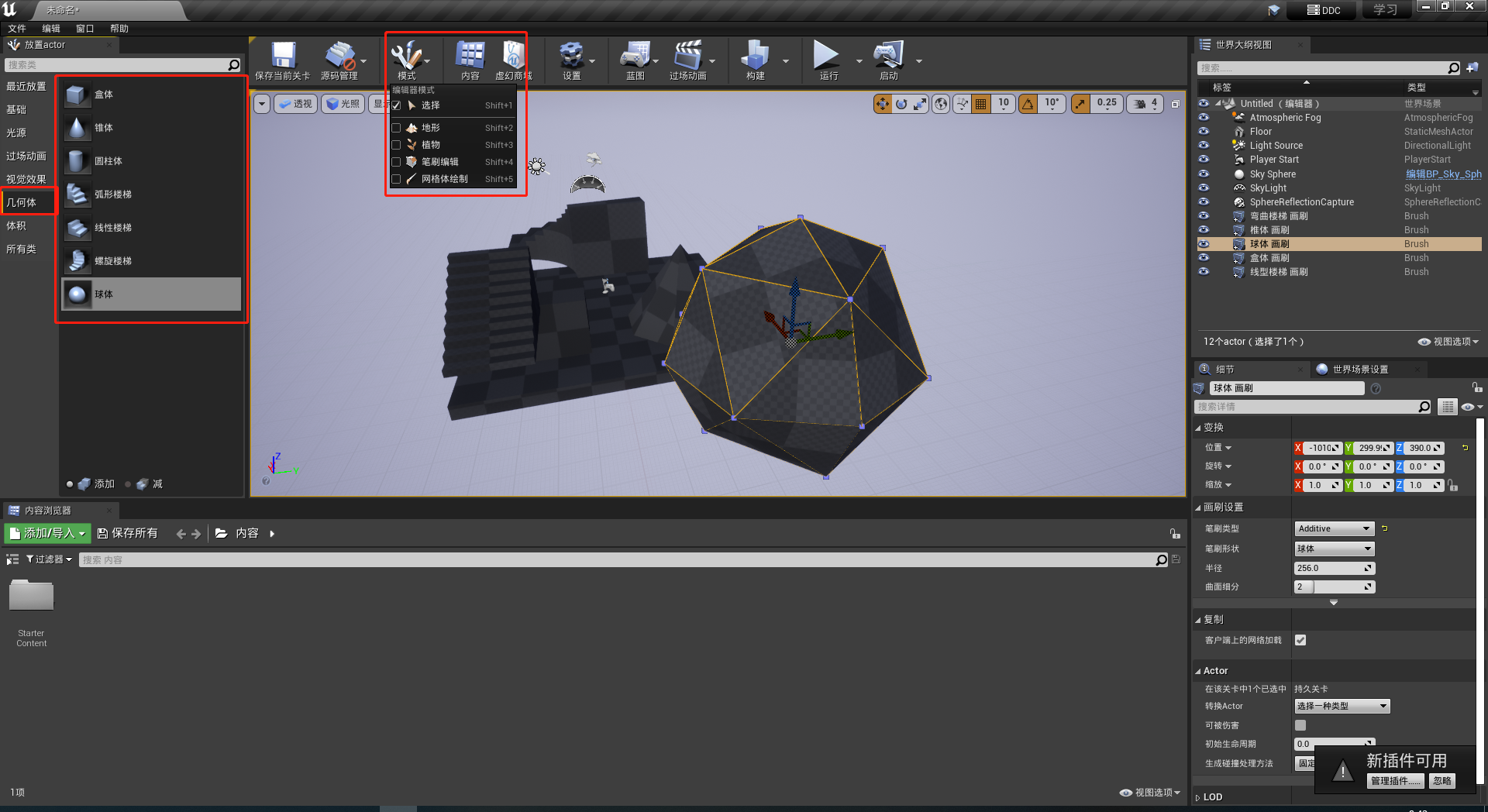This screenshot has width=1488, height=812.
Task: Select the Box (盒体) geometry brush
Action: (152, 95)
